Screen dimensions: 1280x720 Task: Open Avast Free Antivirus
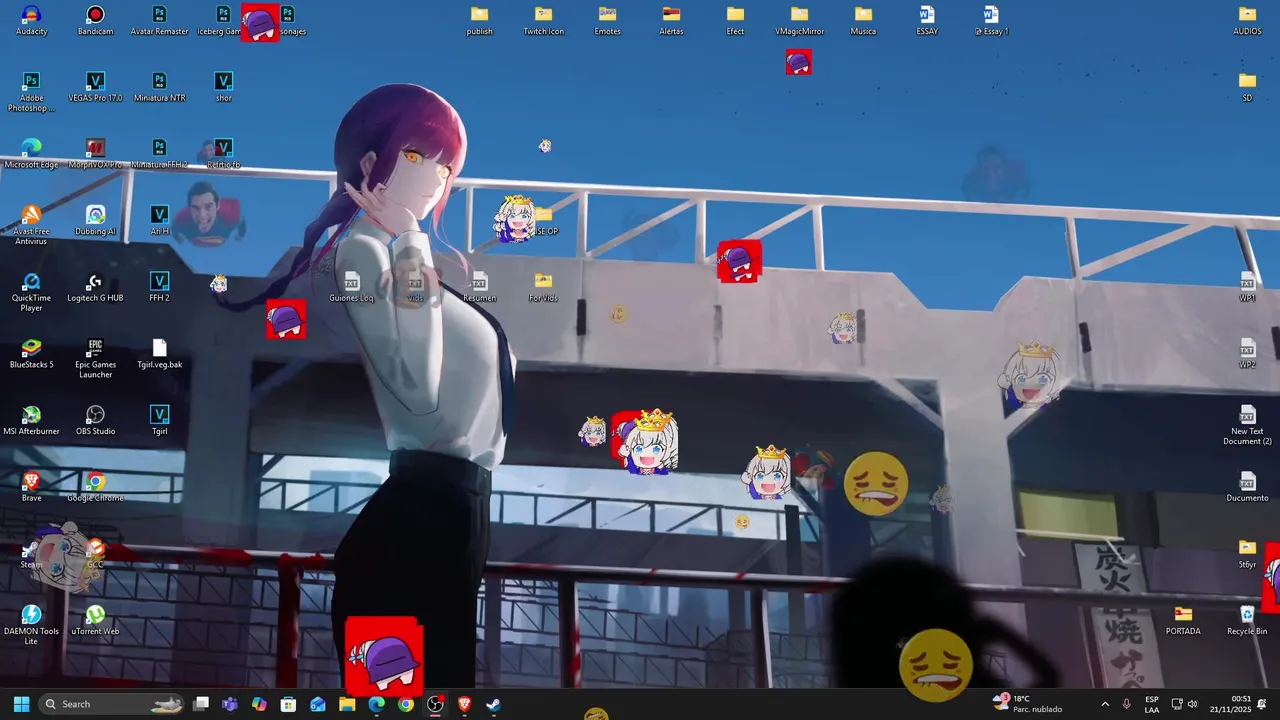[x=31, y=225]
